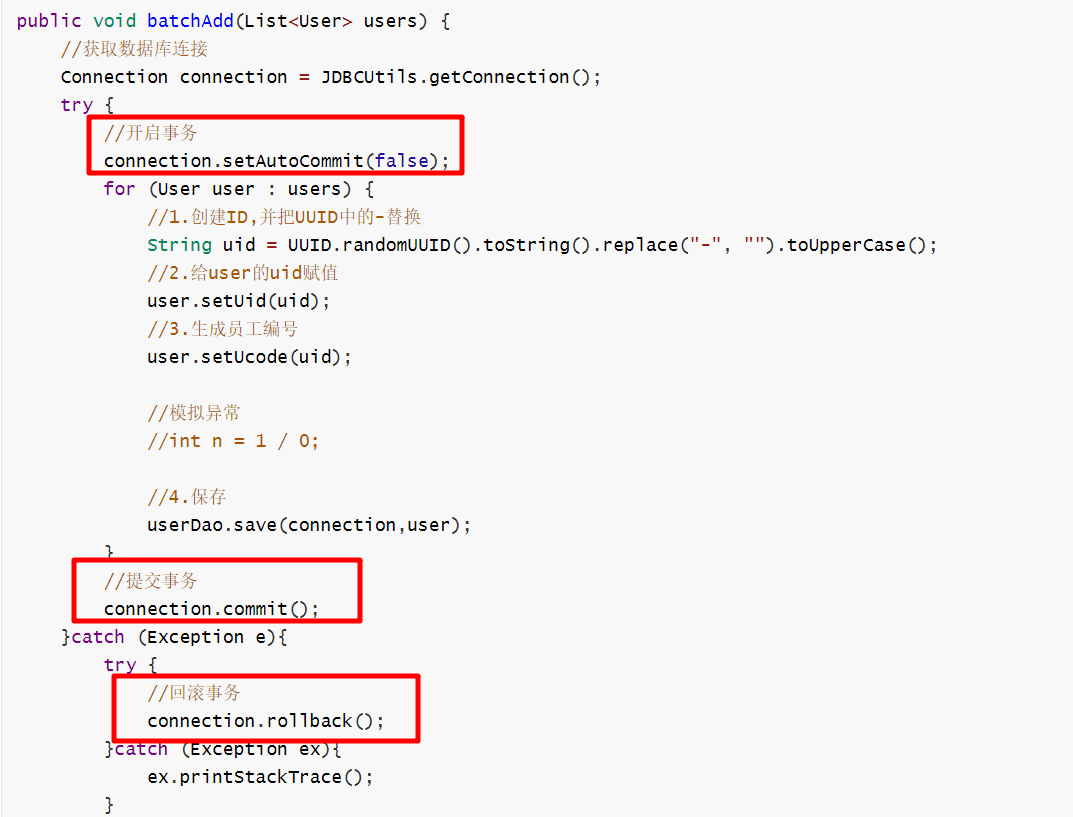The image size is (1073, 817).
Task: Click the commented int n = 1 / 0 line
Action: pos(233,440)
